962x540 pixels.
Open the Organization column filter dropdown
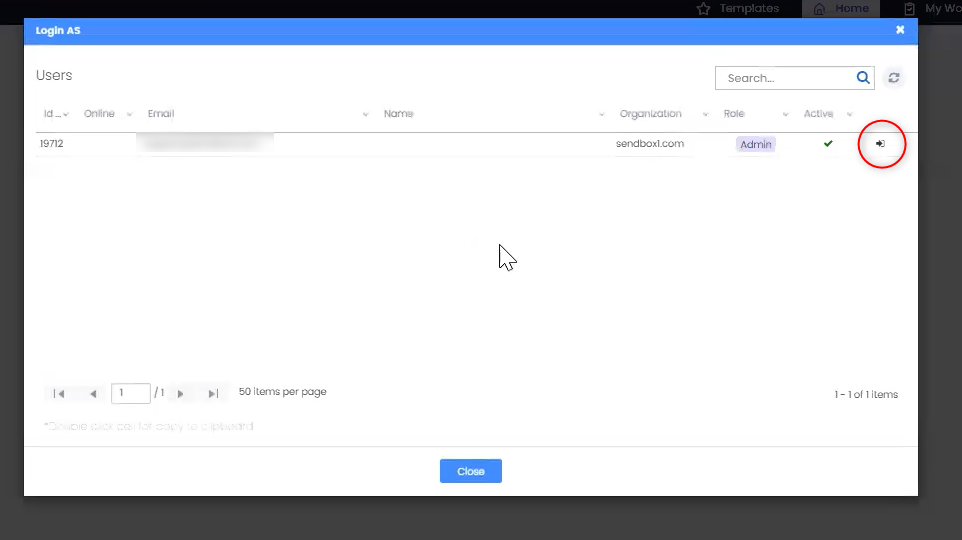705,114
